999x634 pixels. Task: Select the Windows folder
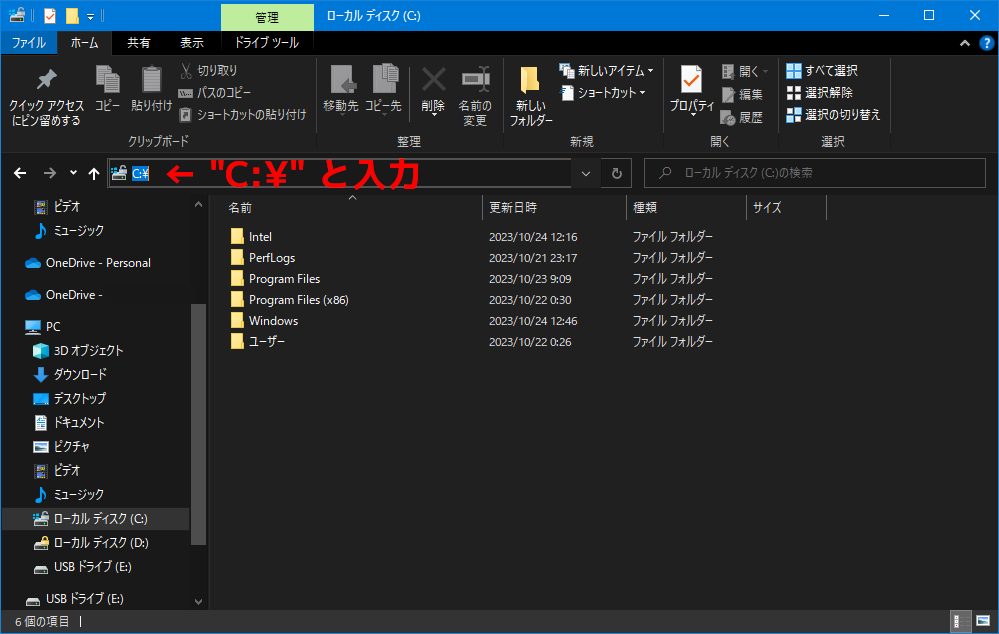coord(273,321)
